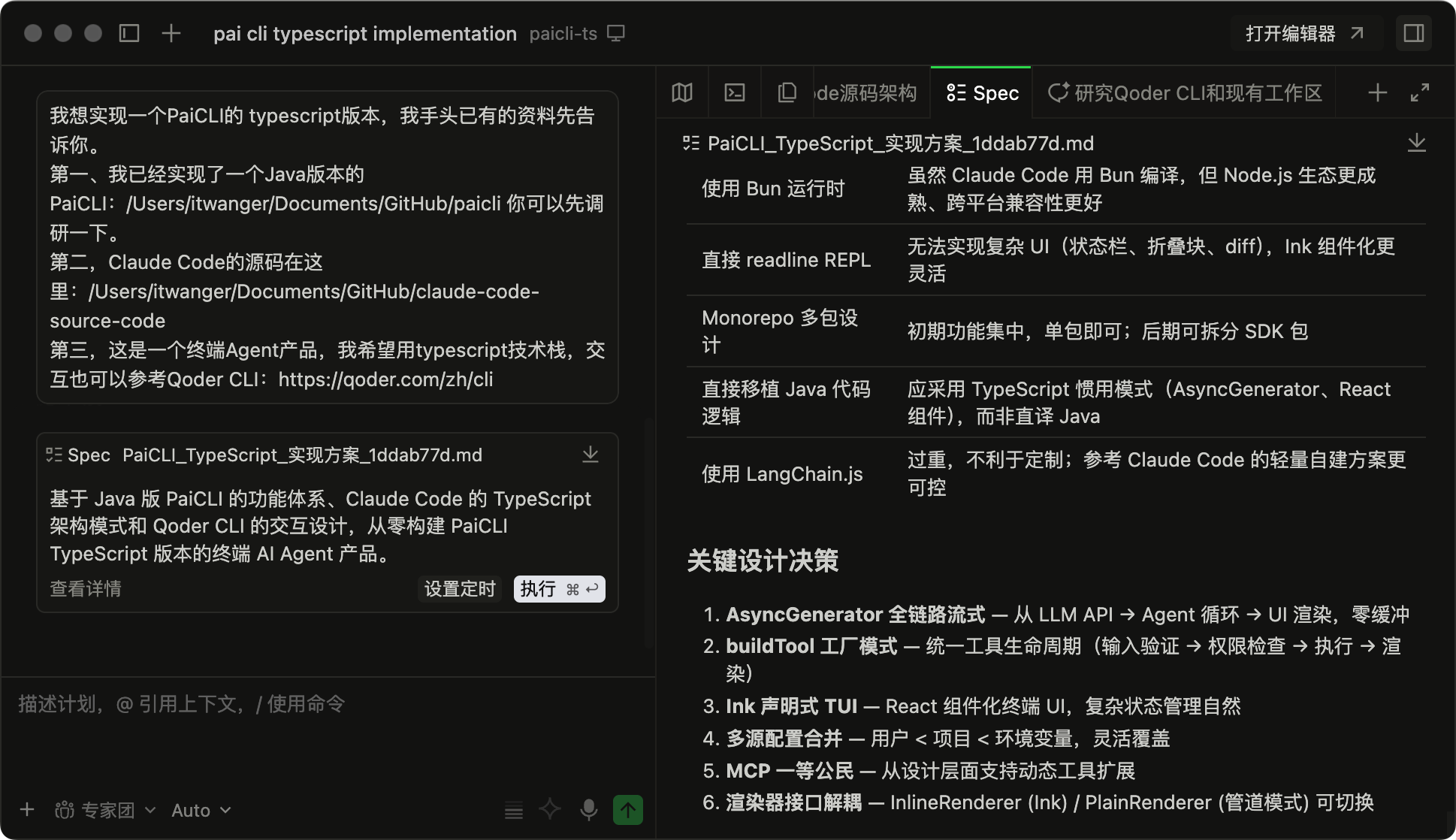Toggle the right side panel icon
Screen dimensions: 1456x840
[1414, 33]
